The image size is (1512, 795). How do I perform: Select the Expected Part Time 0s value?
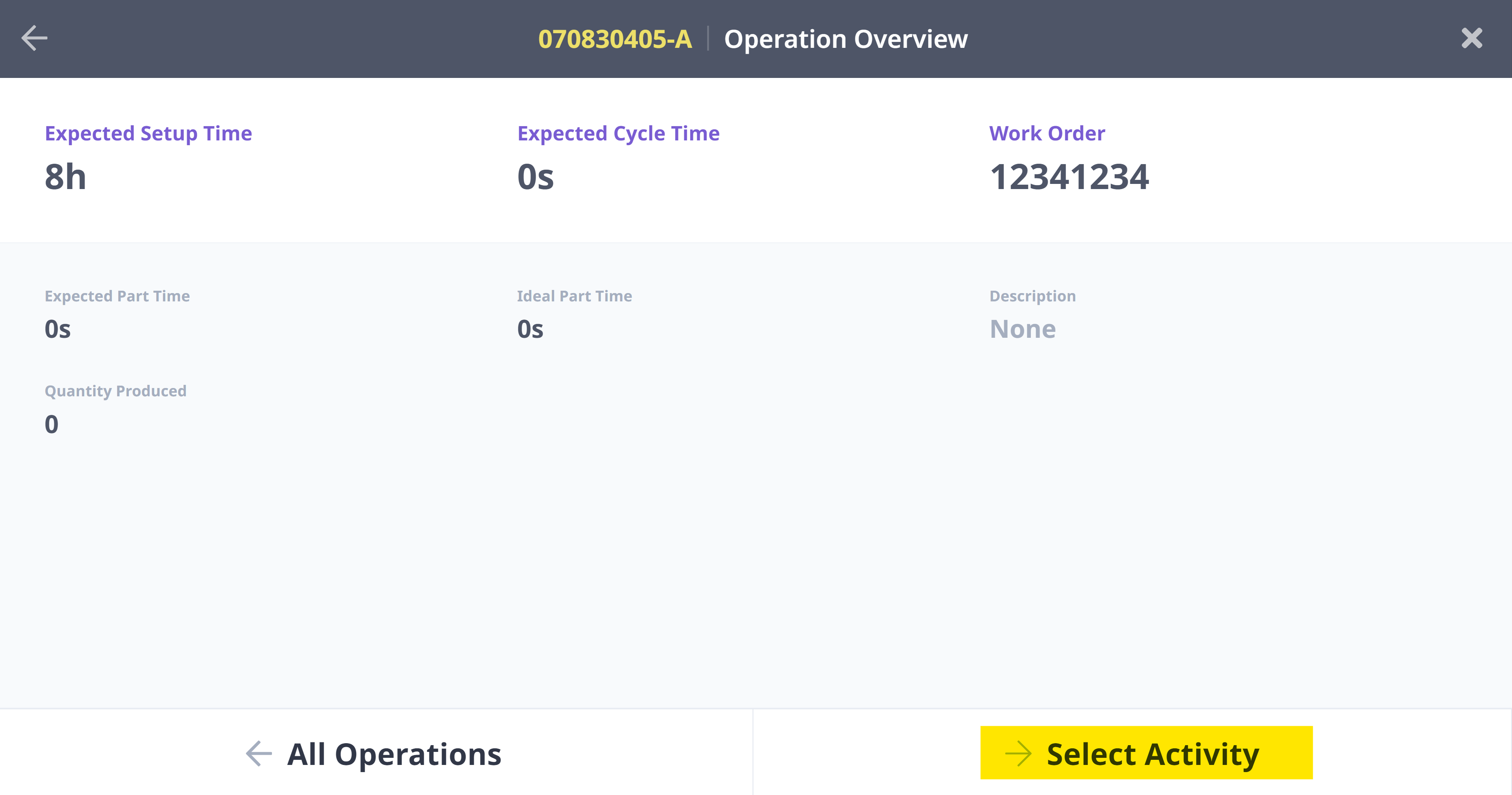pos(58,329)
